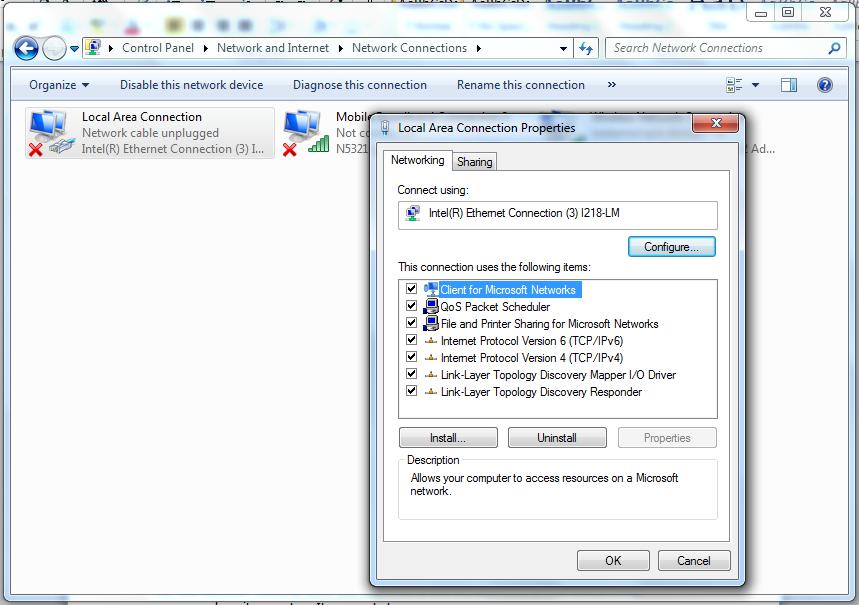Select Internet Protocol Version 6 (TCP/IPv6)

[x=532, y=341]
